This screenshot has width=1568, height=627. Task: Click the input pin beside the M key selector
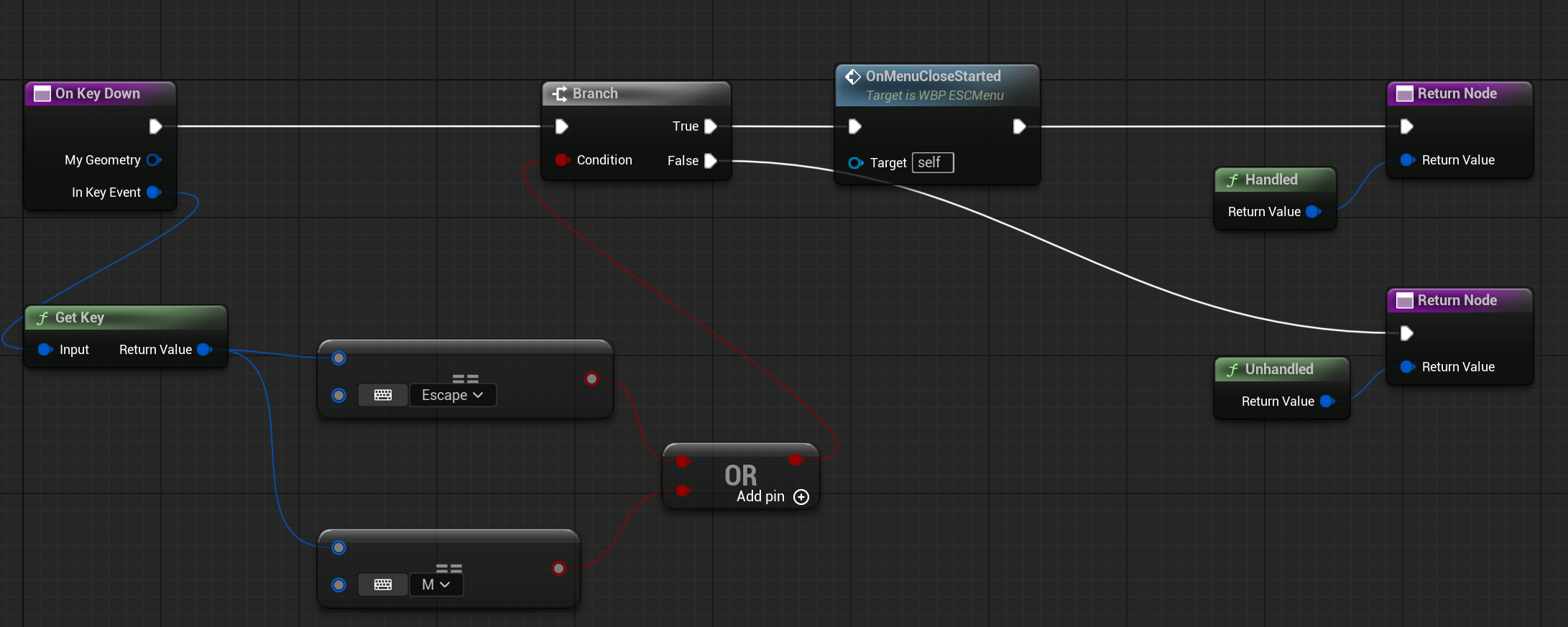coord(339,585)
